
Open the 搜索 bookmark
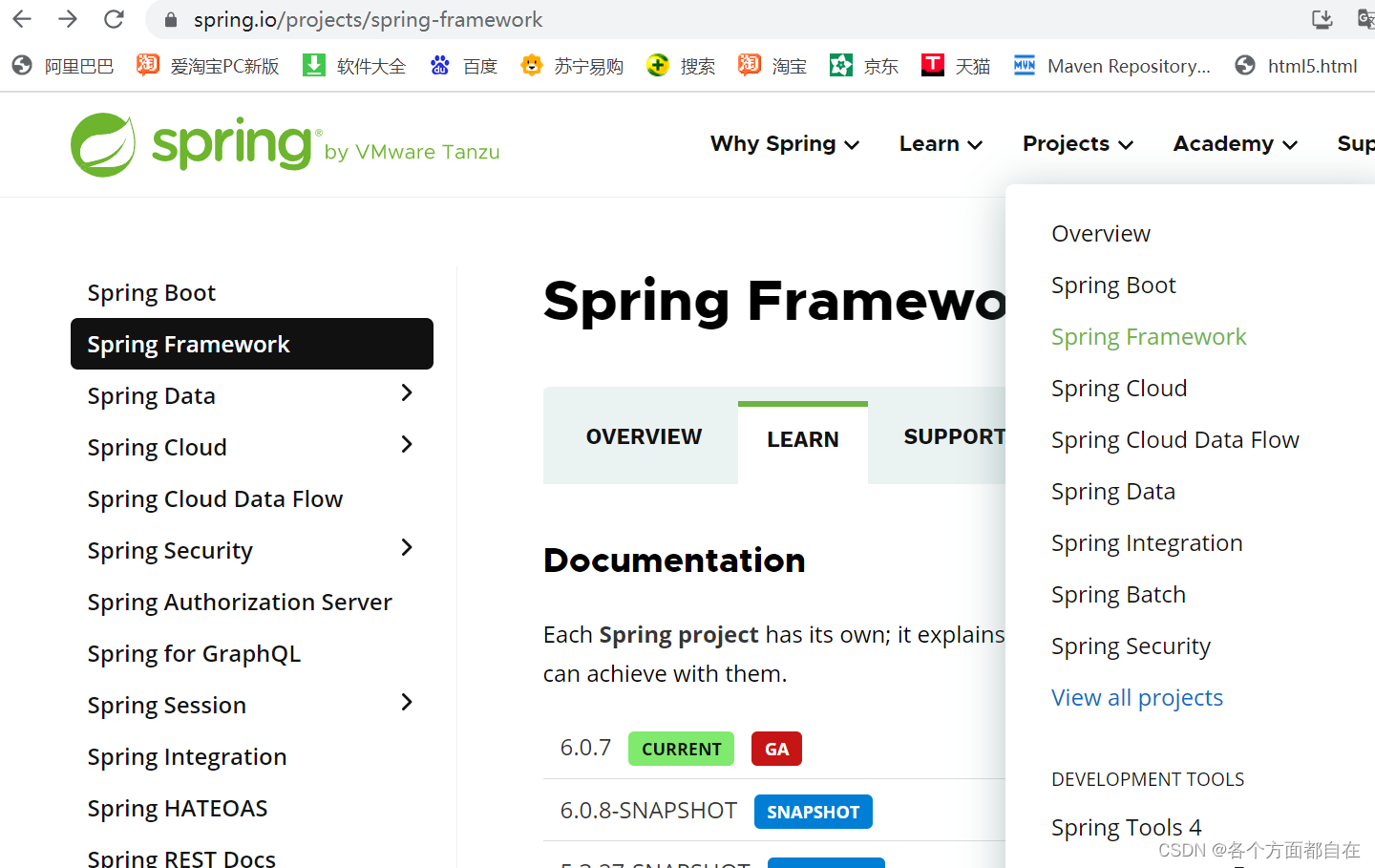coord(681,66)
